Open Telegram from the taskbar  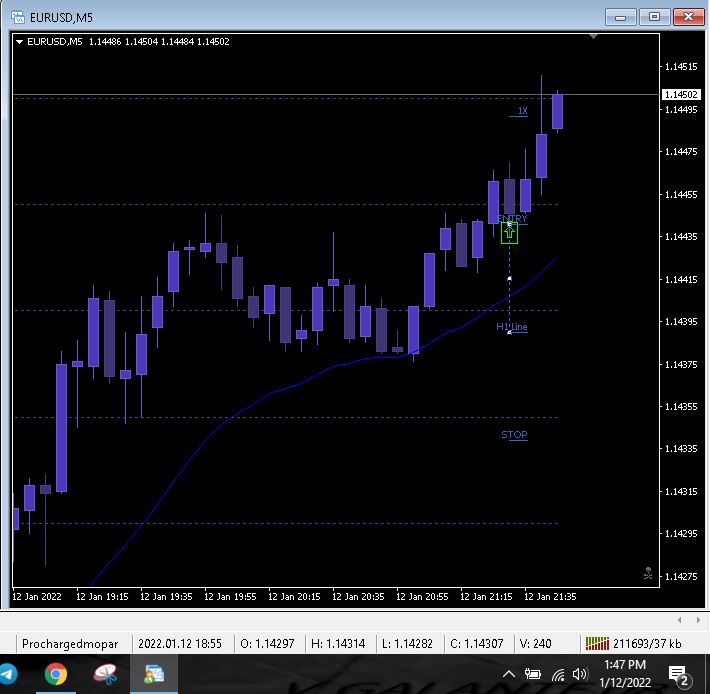[x=8, y=674]
